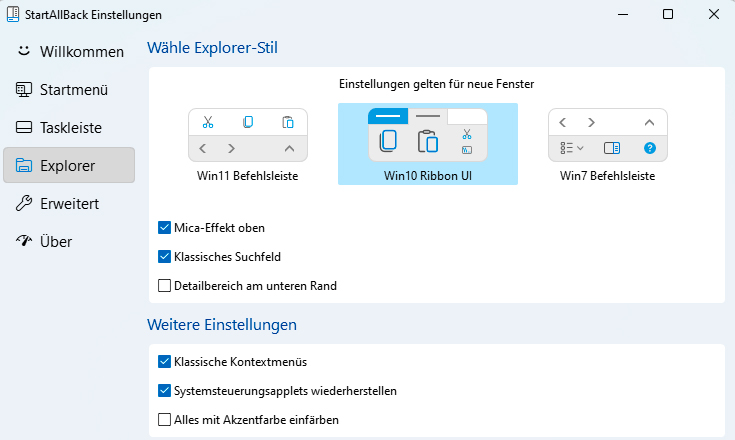Screen dimensions: 735x440
Task: Uncheck Klassisches Suchfeld
Action: (x=164, y=257)
